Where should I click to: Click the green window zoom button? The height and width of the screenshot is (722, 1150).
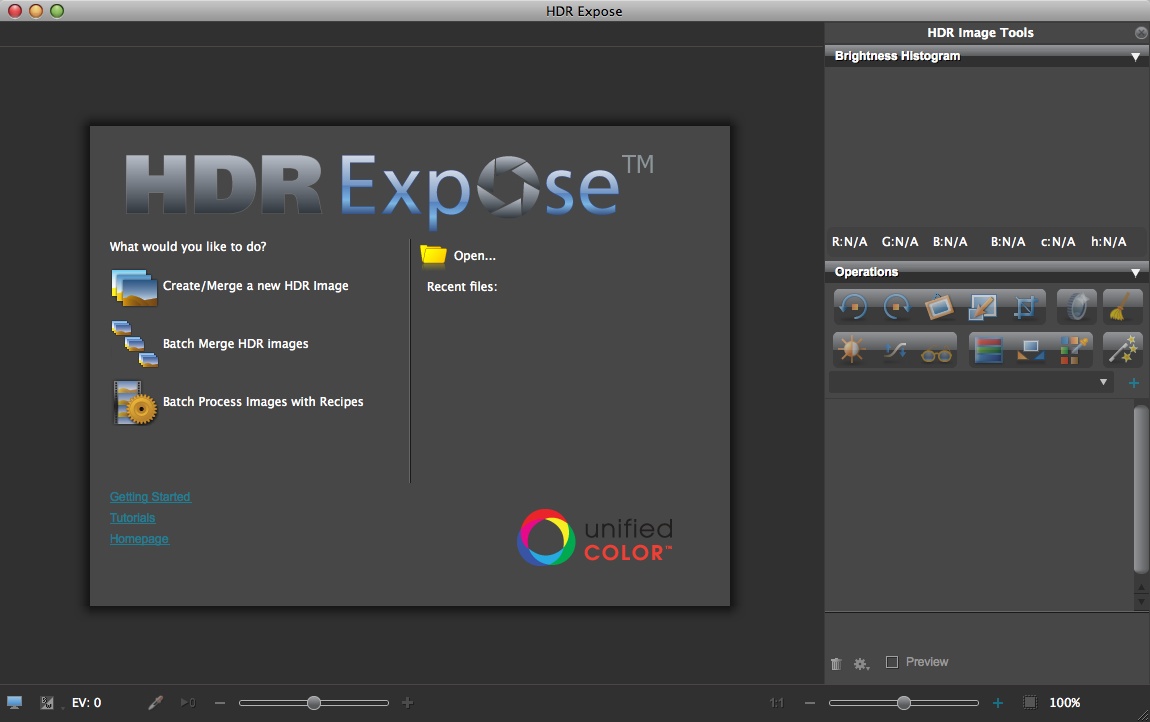pos(56,10)
